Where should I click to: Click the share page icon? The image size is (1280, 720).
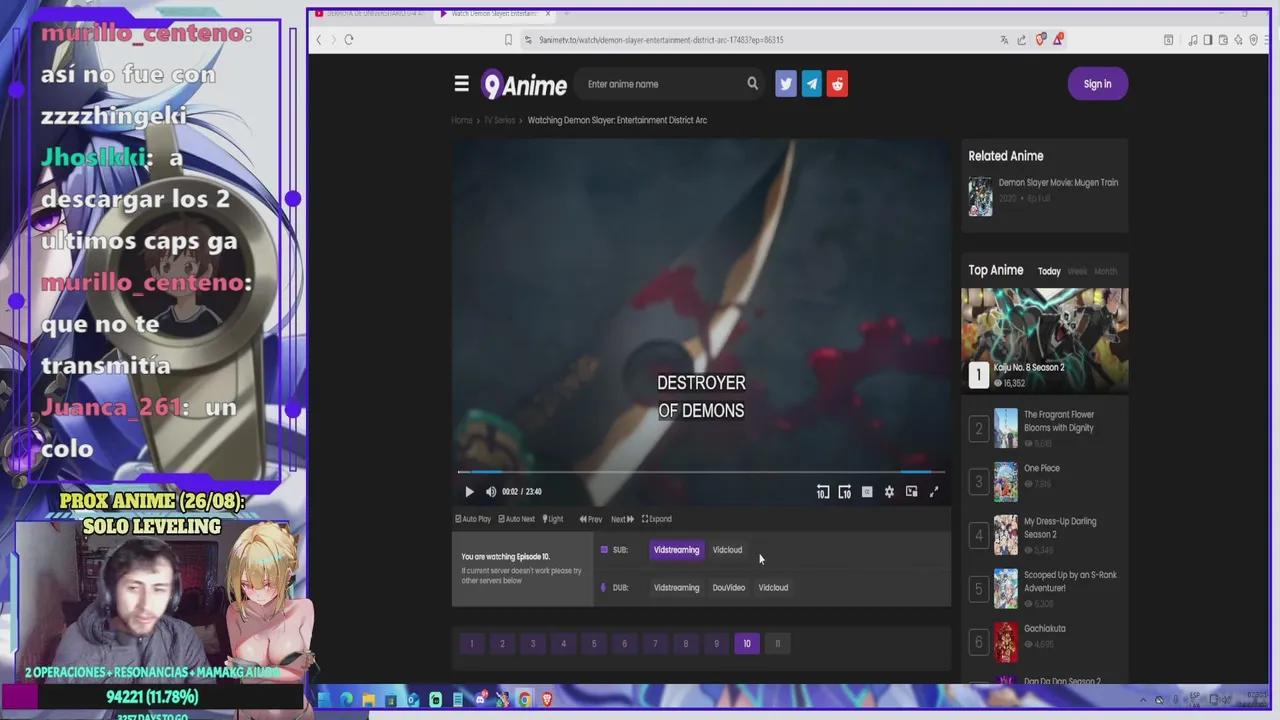pos(1021,40)
